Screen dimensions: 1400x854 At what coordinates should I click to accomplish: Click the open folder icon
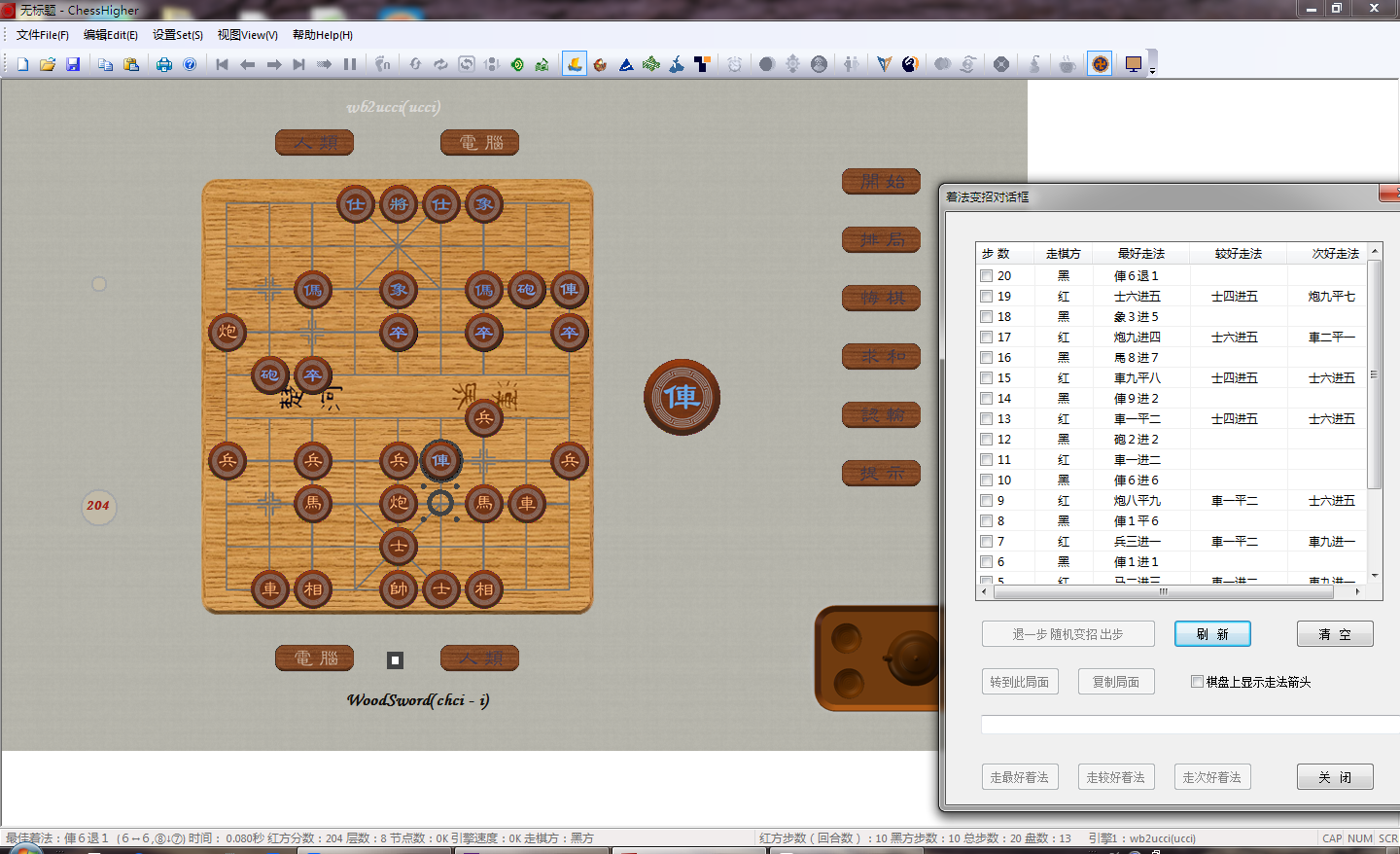pyautogui.click(x=48, y=64)
